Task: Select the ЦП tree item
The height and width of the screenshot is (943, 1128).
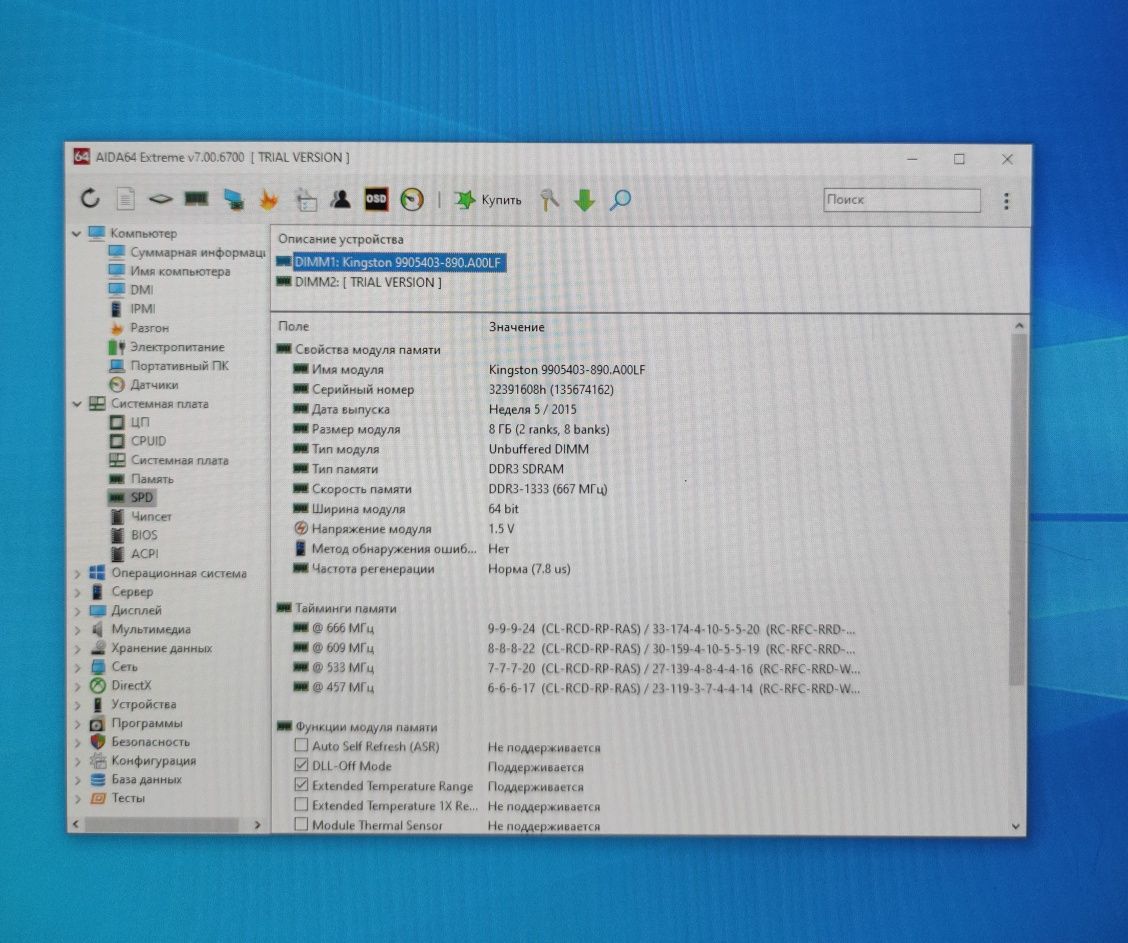Action: [129, 422]
